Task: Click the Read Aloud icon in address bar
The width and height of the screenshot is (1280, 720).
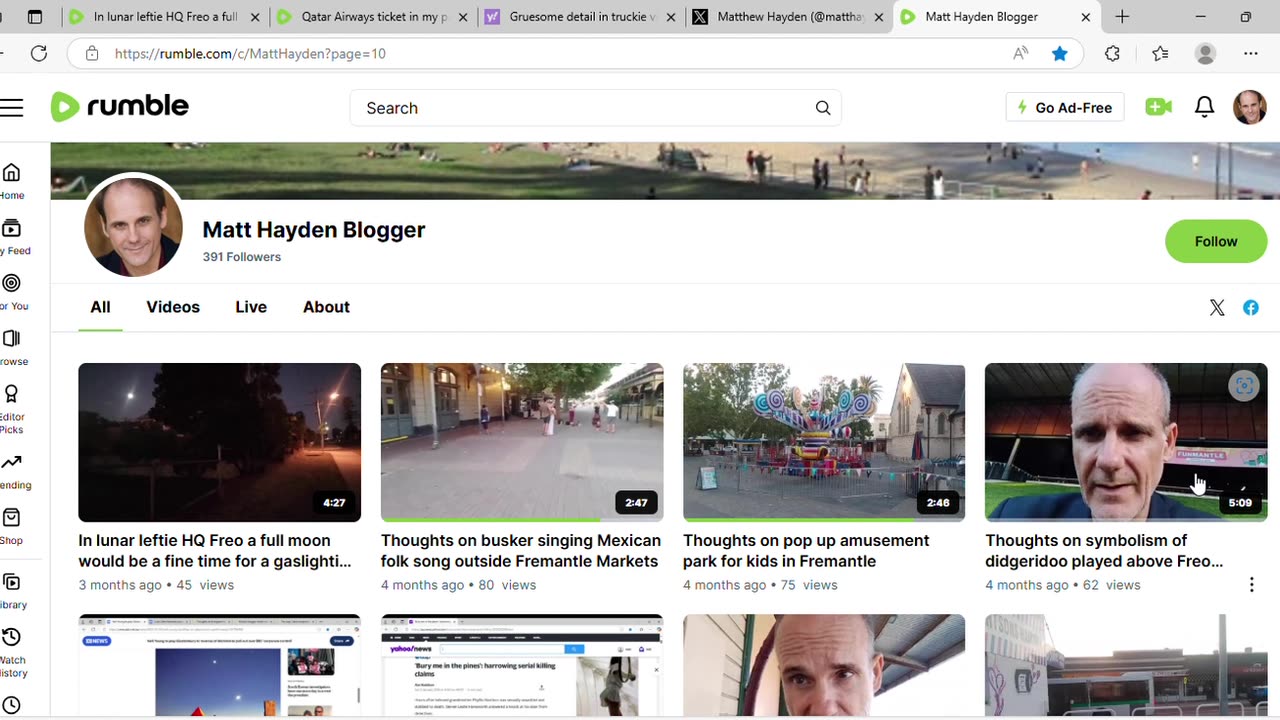Action: click(x=1021, y=54)
